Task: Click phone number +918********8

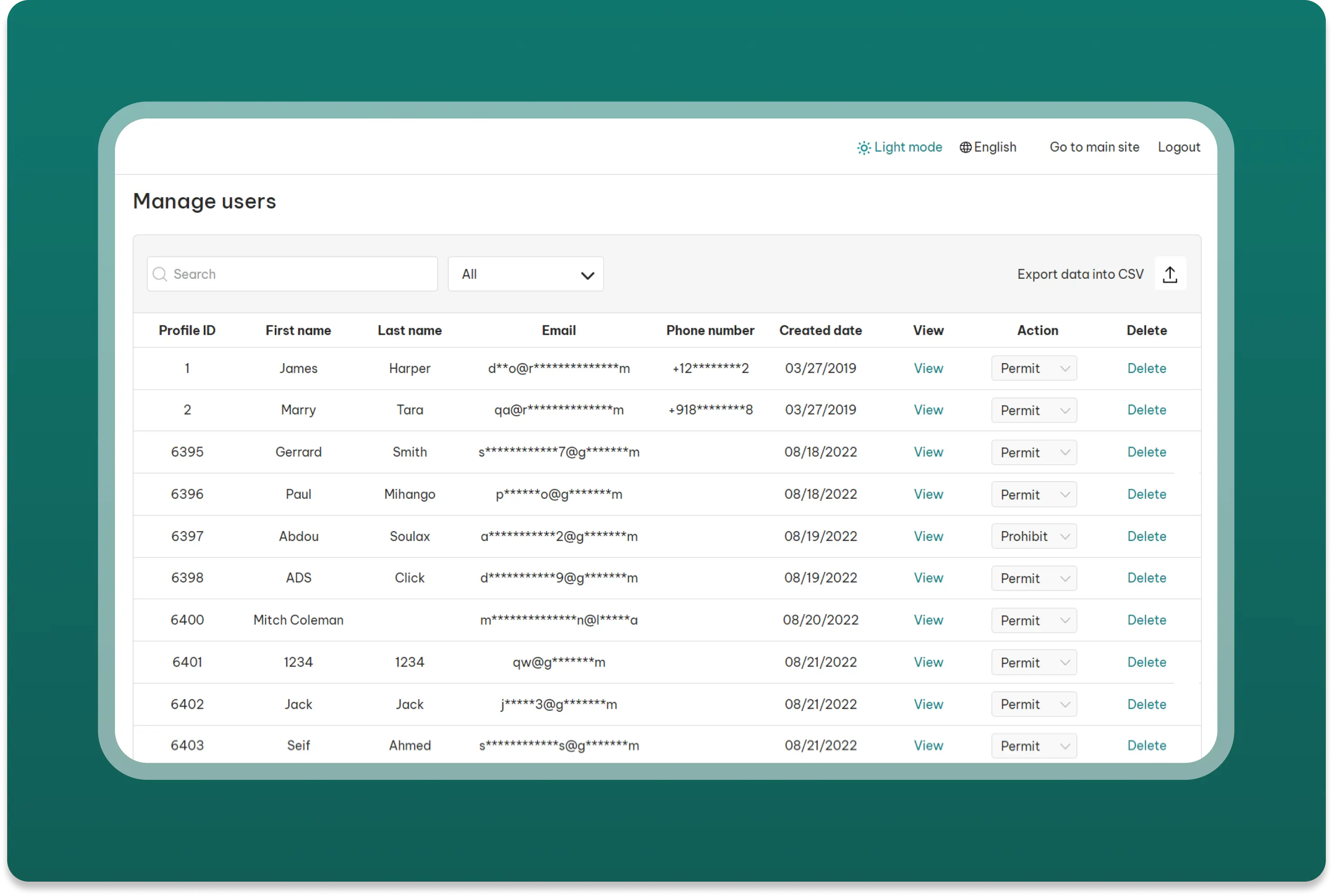Action: click(x=710, y=410)
